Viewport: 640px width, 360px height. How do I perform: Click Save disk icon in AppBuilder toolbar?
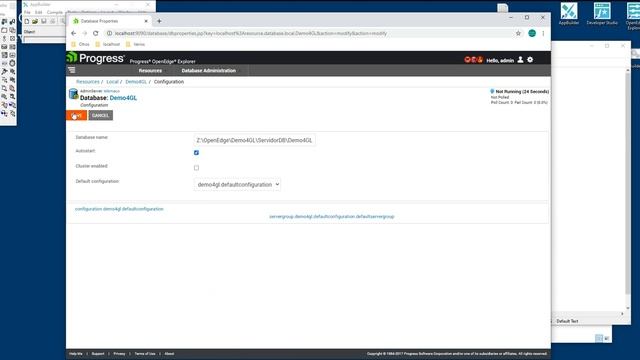pos(44,21)
